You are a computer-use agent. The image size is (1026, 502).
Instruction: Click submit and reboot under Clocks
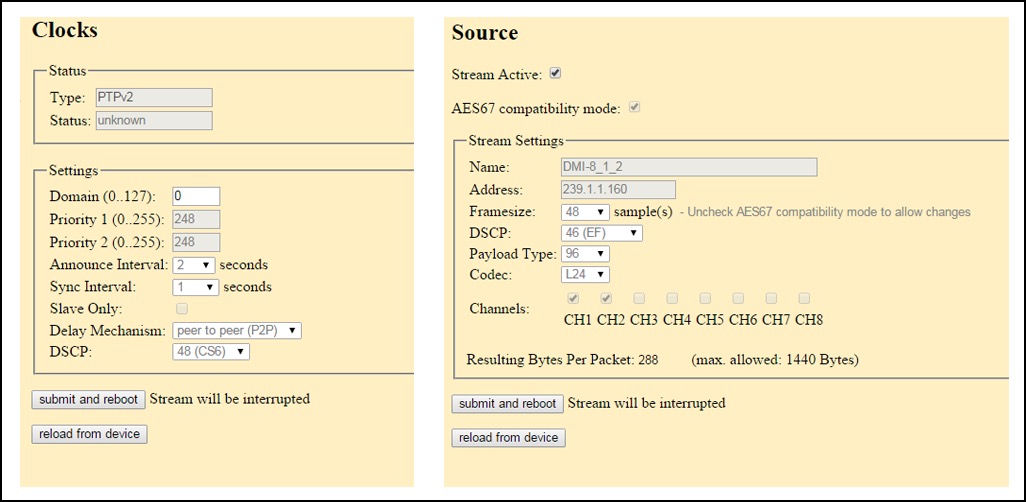point(88,399)
